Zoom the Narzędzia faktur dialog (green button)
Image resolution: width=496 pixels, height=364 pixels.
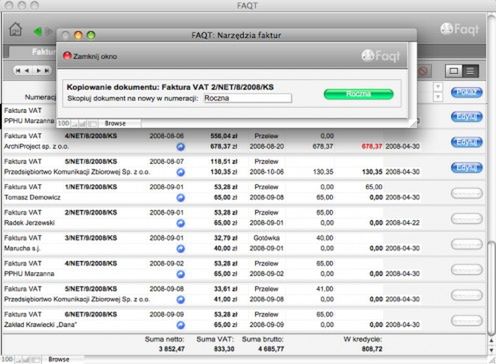[91, 35]
